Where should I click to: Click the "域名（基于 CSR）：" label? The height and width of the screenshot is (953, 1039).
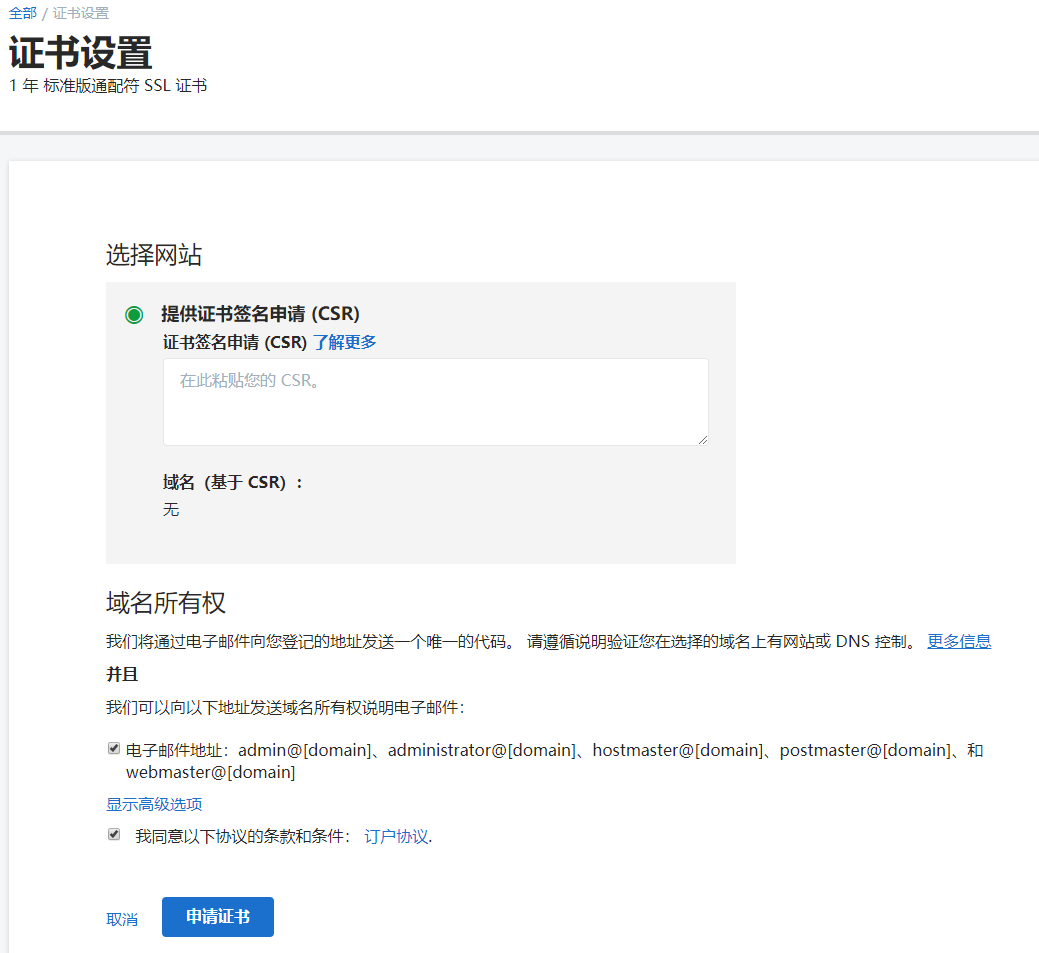point(232,482)
